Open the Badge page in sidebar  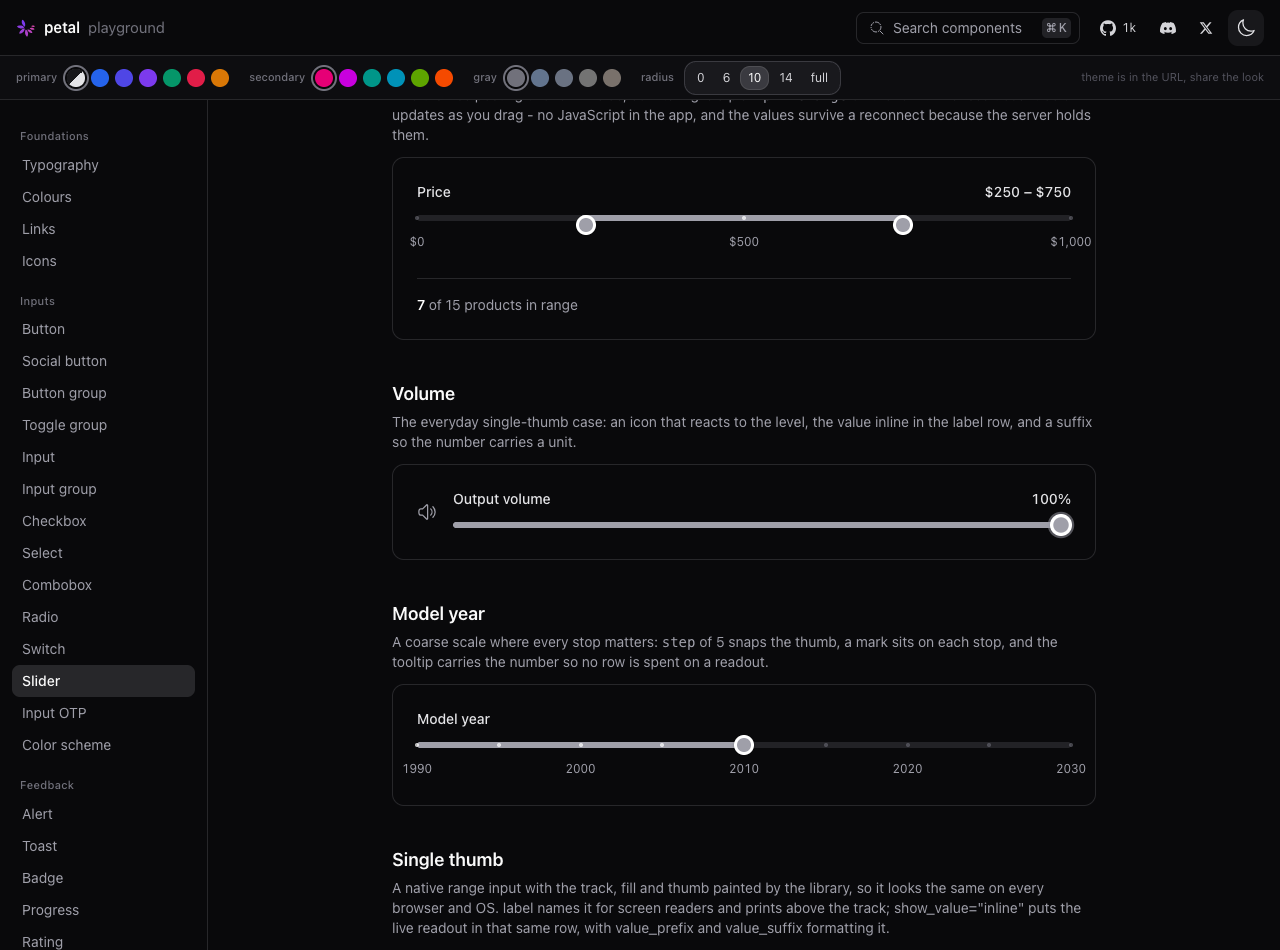[x=103, y=878]
